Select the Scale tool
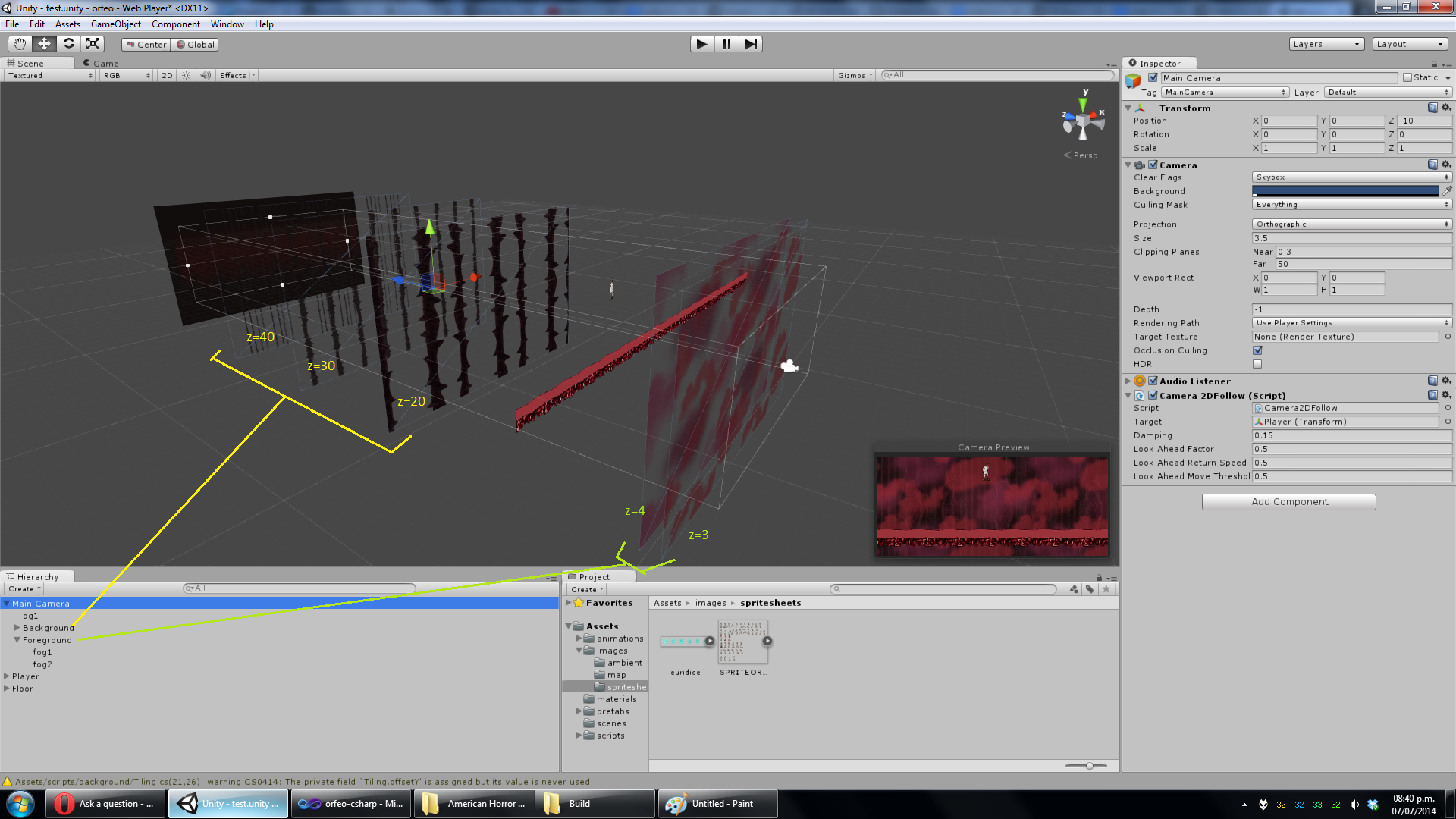The width and height of the screenshot is (1456, 819). point(93,44)
